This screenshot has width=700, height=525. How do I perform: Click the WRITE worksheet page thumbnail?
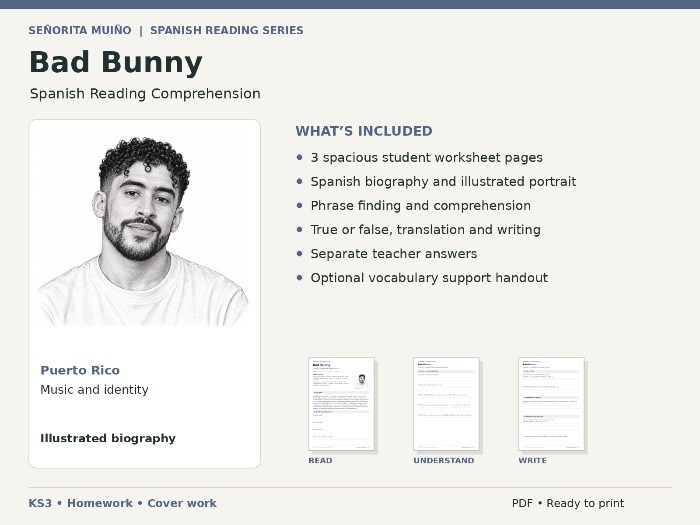coord(551,404)
